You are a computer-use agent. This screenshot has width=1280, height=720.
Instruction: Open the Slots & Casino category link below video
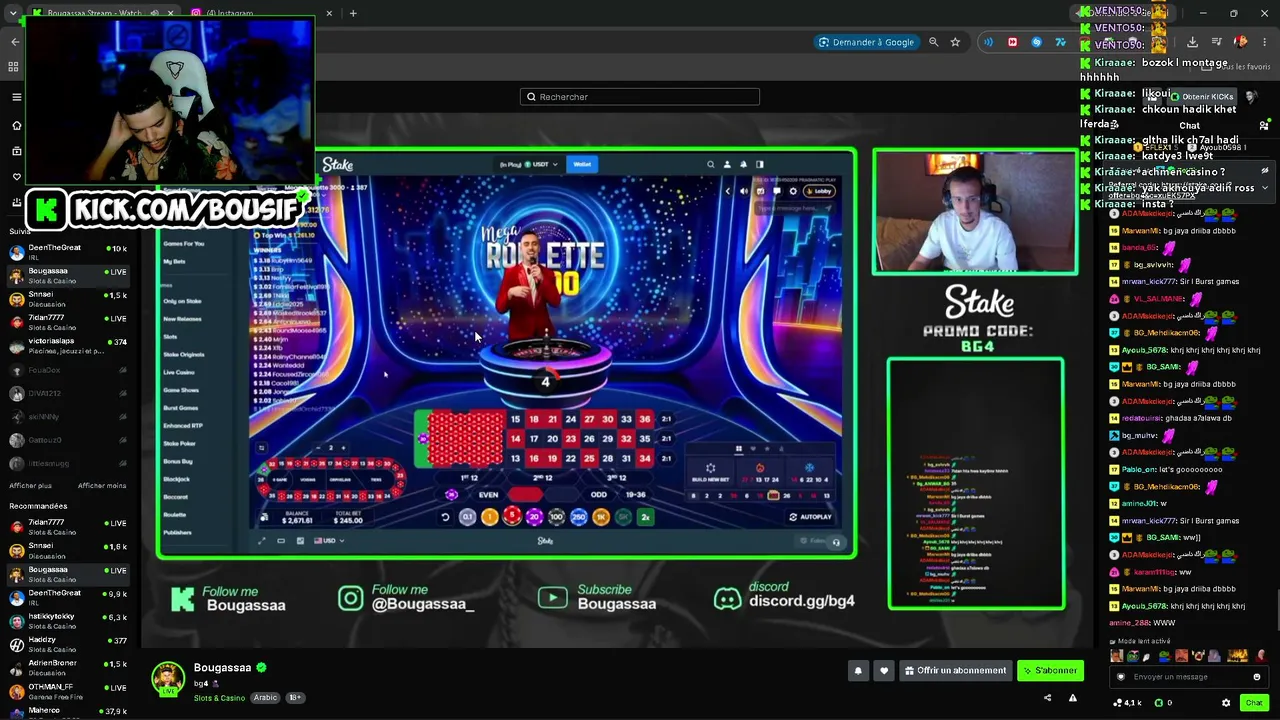point(219,698)
